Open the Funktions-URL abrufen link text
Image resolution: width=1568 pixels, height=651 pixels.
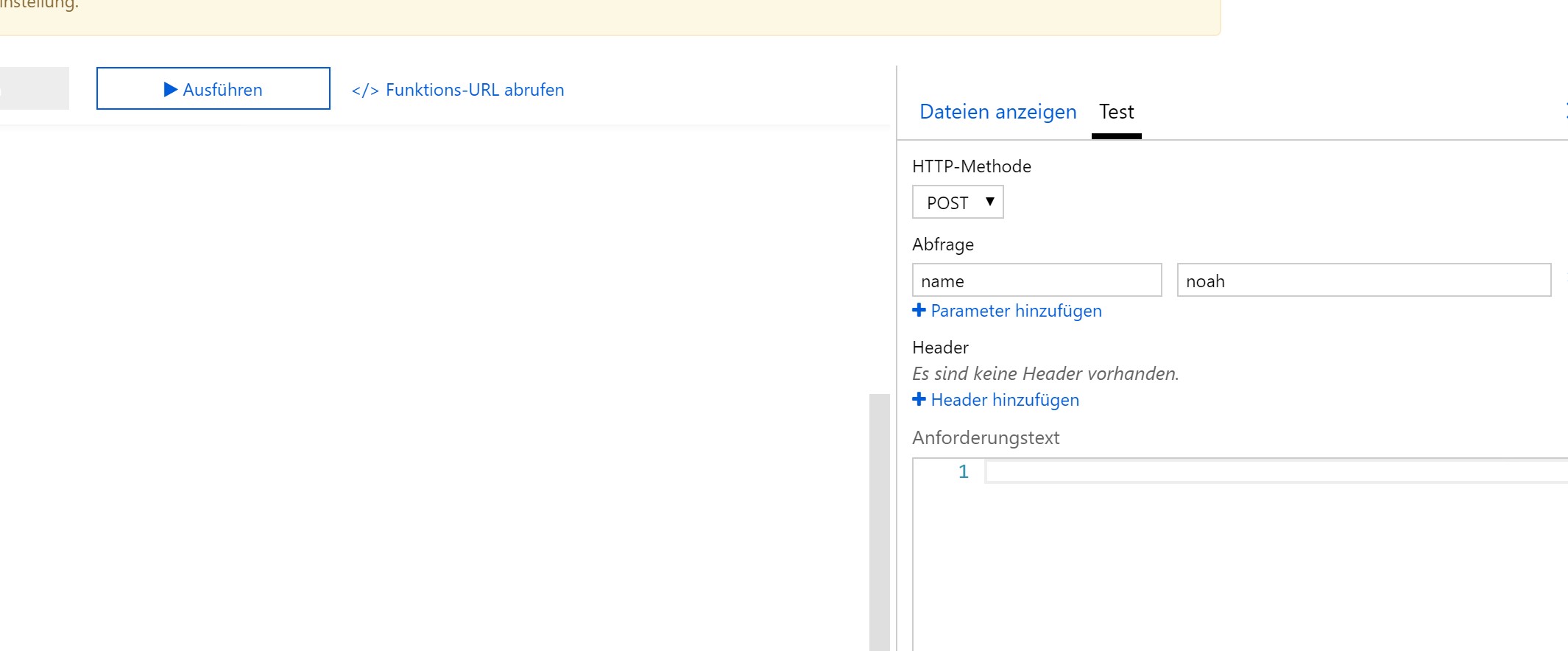tap(475, 90)
